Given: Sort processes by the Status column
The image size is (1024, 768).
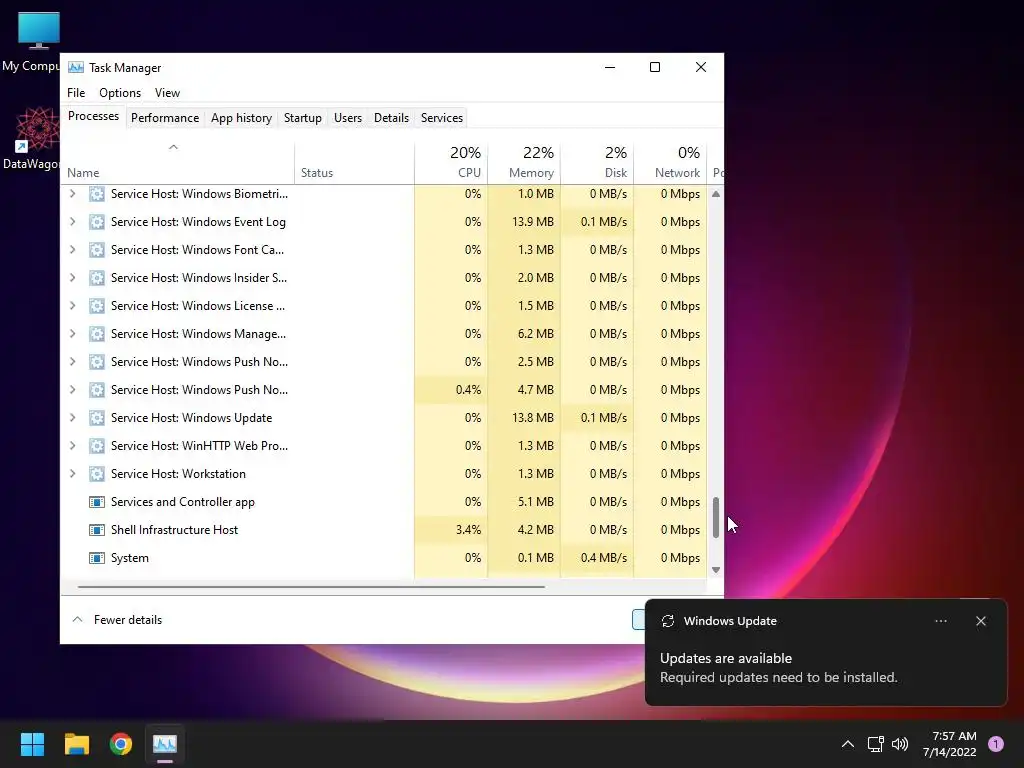Looking at the screenshot, I should 355,163.
